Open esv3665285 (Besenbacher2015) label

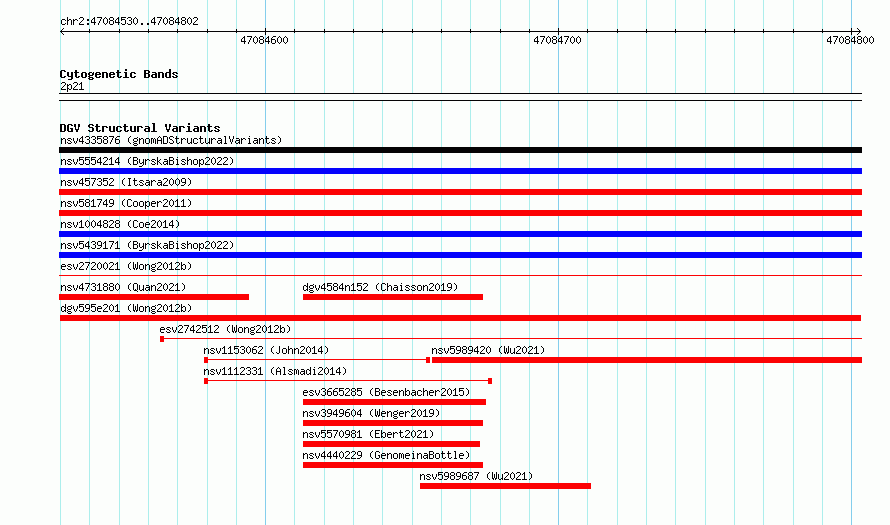386,392
